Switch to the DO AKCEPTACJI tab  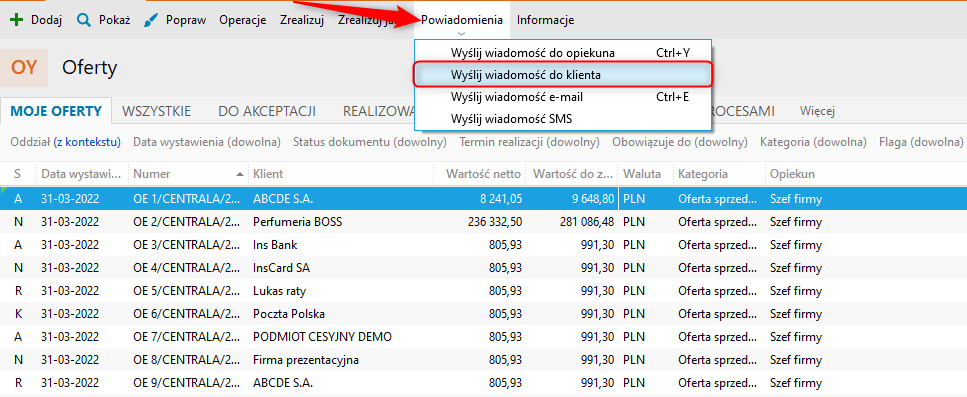[x=267, y=112]
